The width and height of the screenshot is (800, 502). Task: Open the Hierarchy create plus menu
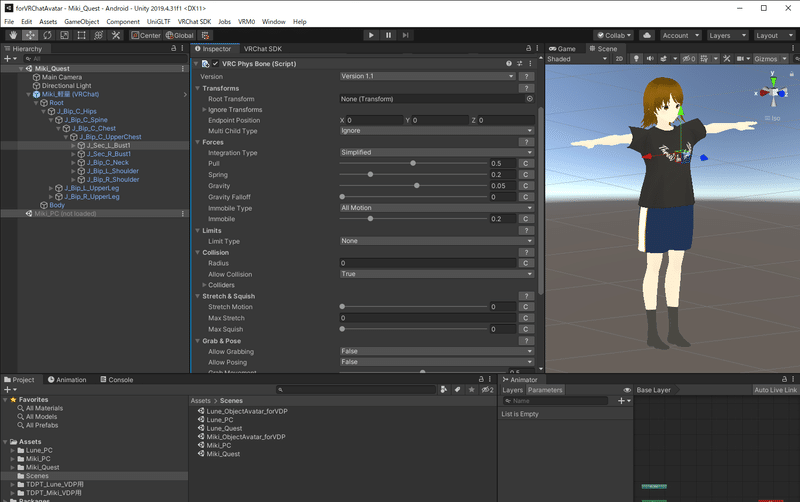10,59
